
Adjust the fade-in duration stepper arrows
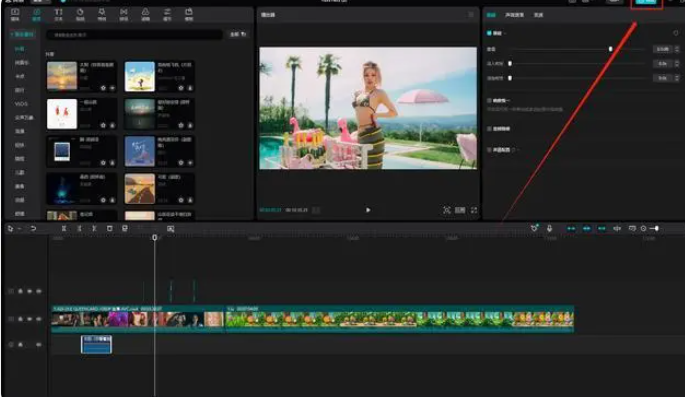pyautogui.click(x=677, y=64)
